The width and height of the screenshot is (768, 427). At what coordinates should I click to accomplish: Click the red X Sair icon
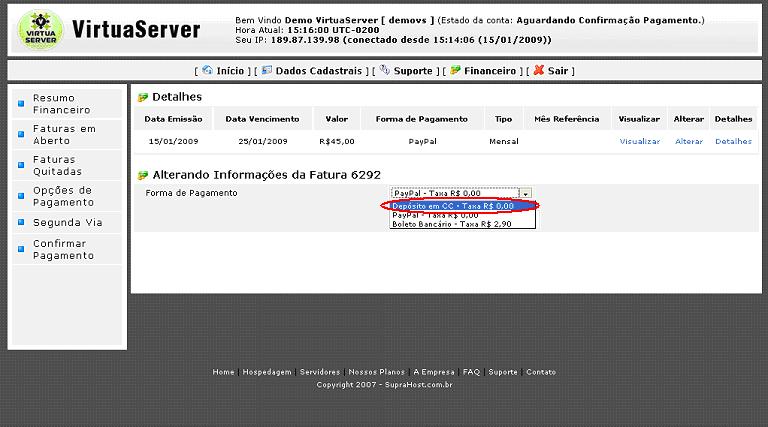pos(538,70)
